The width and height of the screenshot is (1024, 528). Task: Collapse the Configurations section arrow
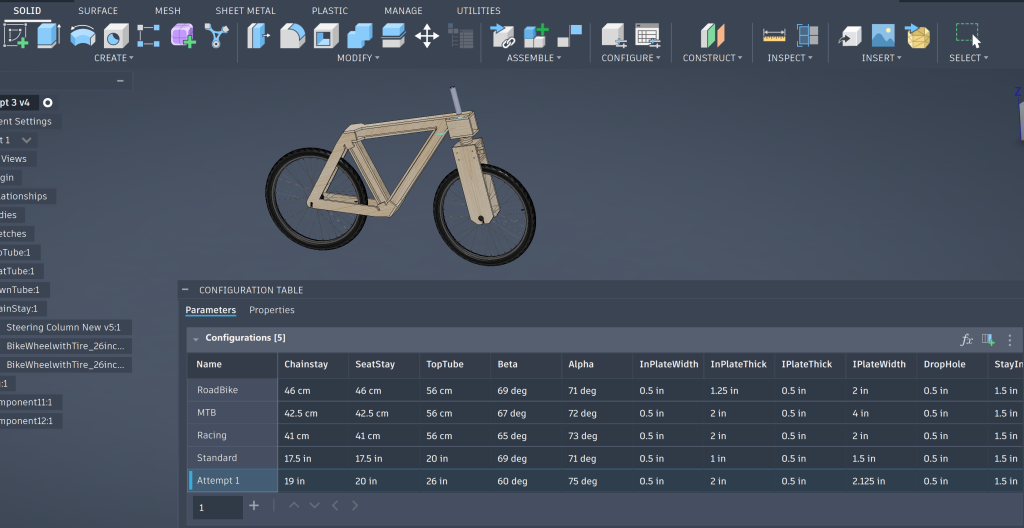coord(196,339)
